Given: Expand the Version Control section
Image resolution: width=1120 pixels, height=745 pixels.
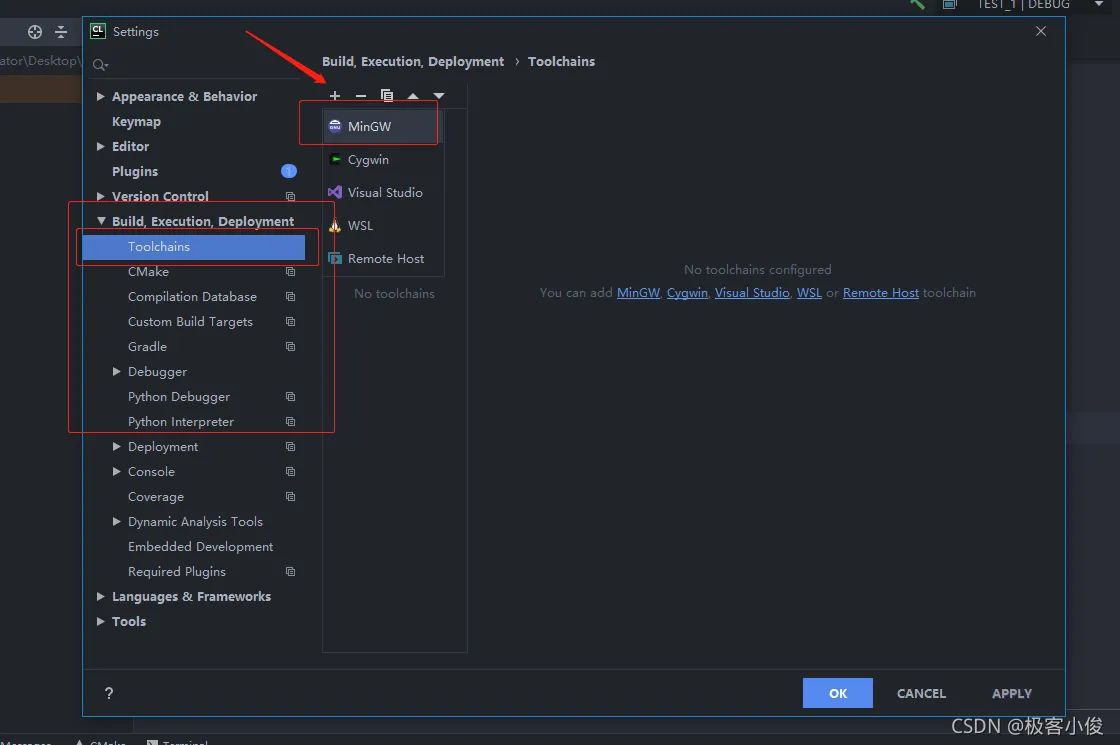Looking at the screenshot, I should 101,196.
